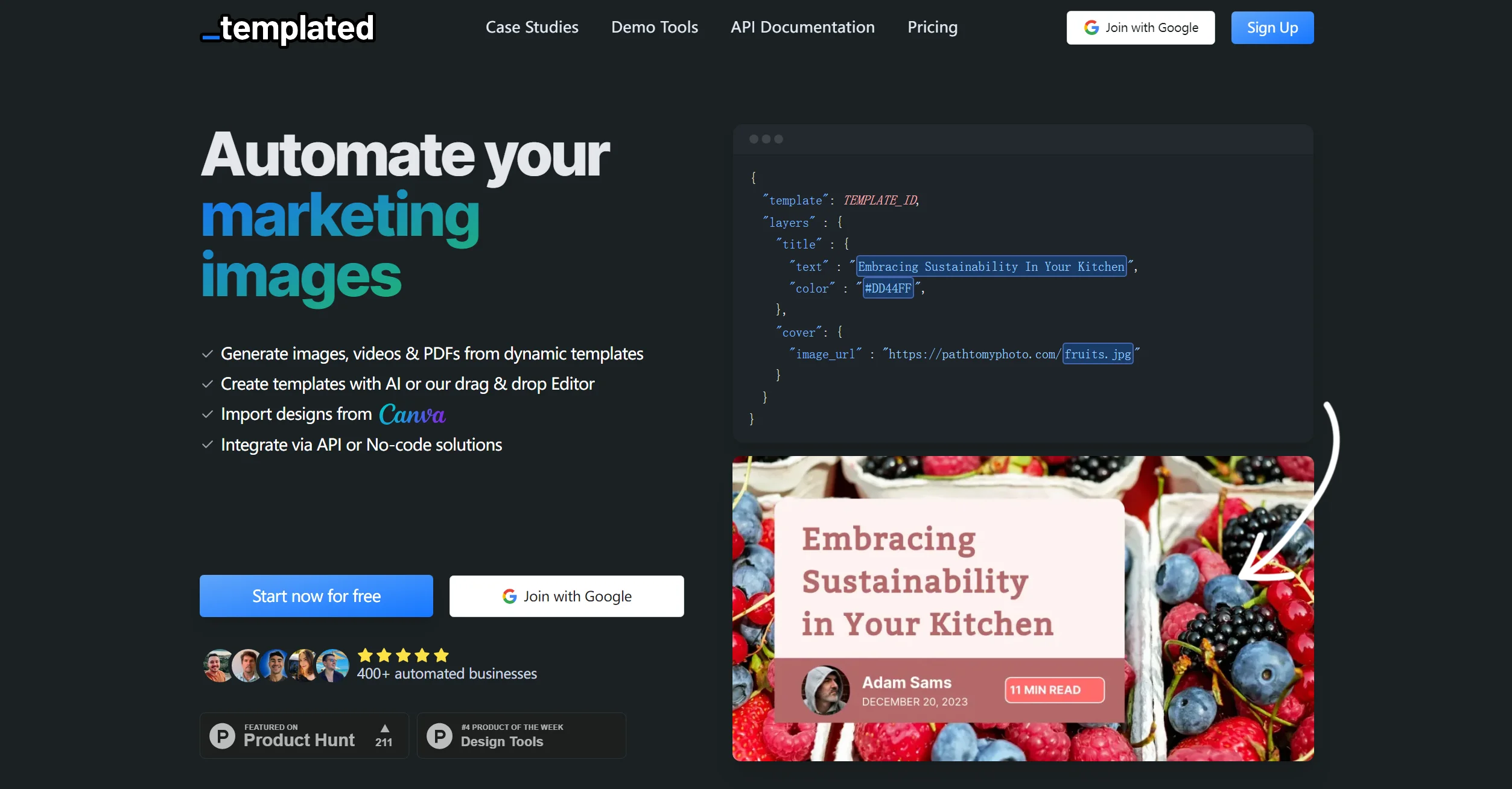Screen dimensions: 1512x789
Task: Click the 11 MIN READ badge
Action: (1054, 690)
